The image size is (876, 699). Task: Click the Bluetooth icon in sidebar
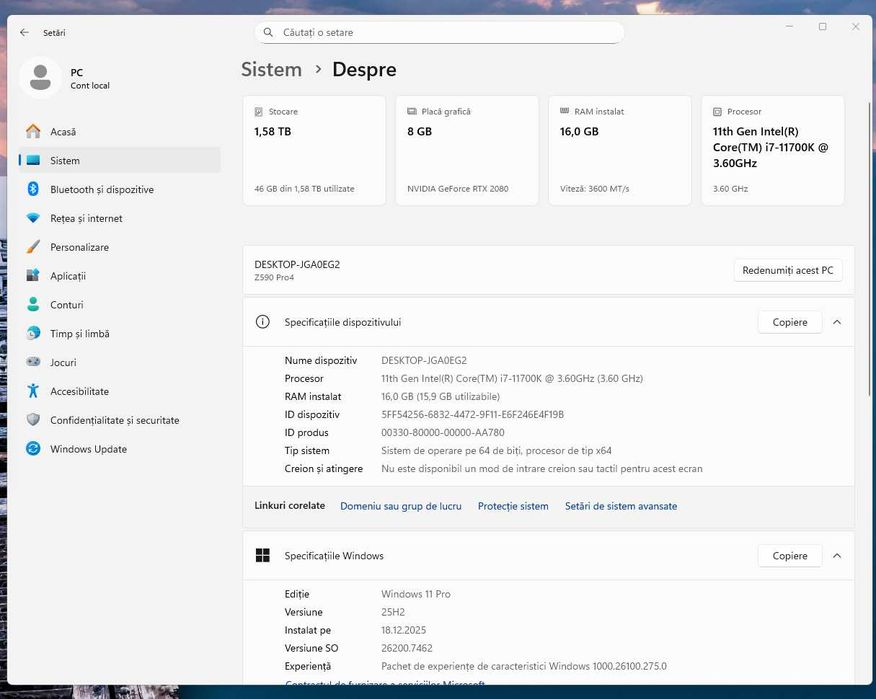point(33,189)
